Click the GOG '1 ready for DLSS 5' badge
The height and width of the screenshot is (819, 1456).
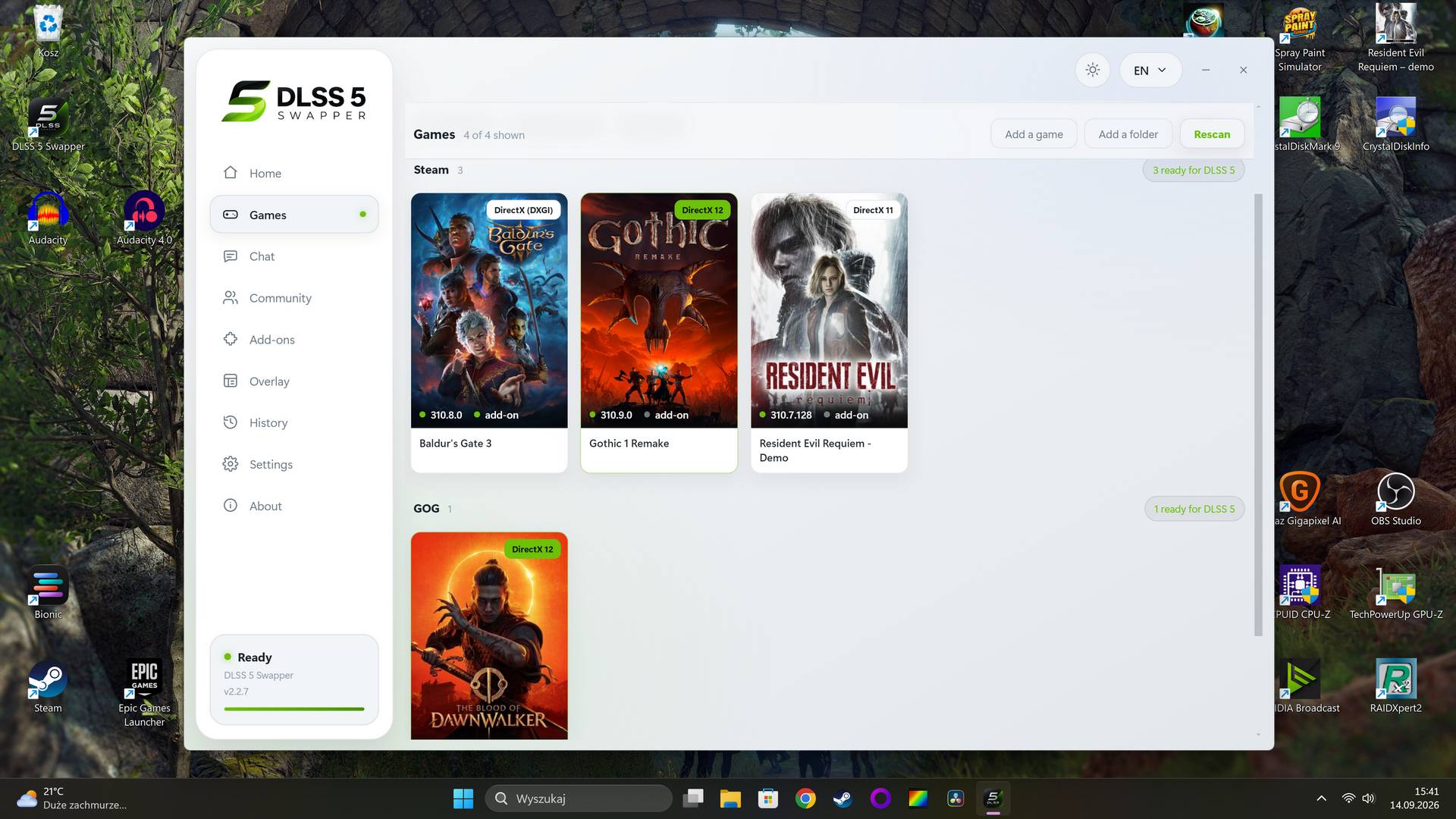[x=1194, y=509]
